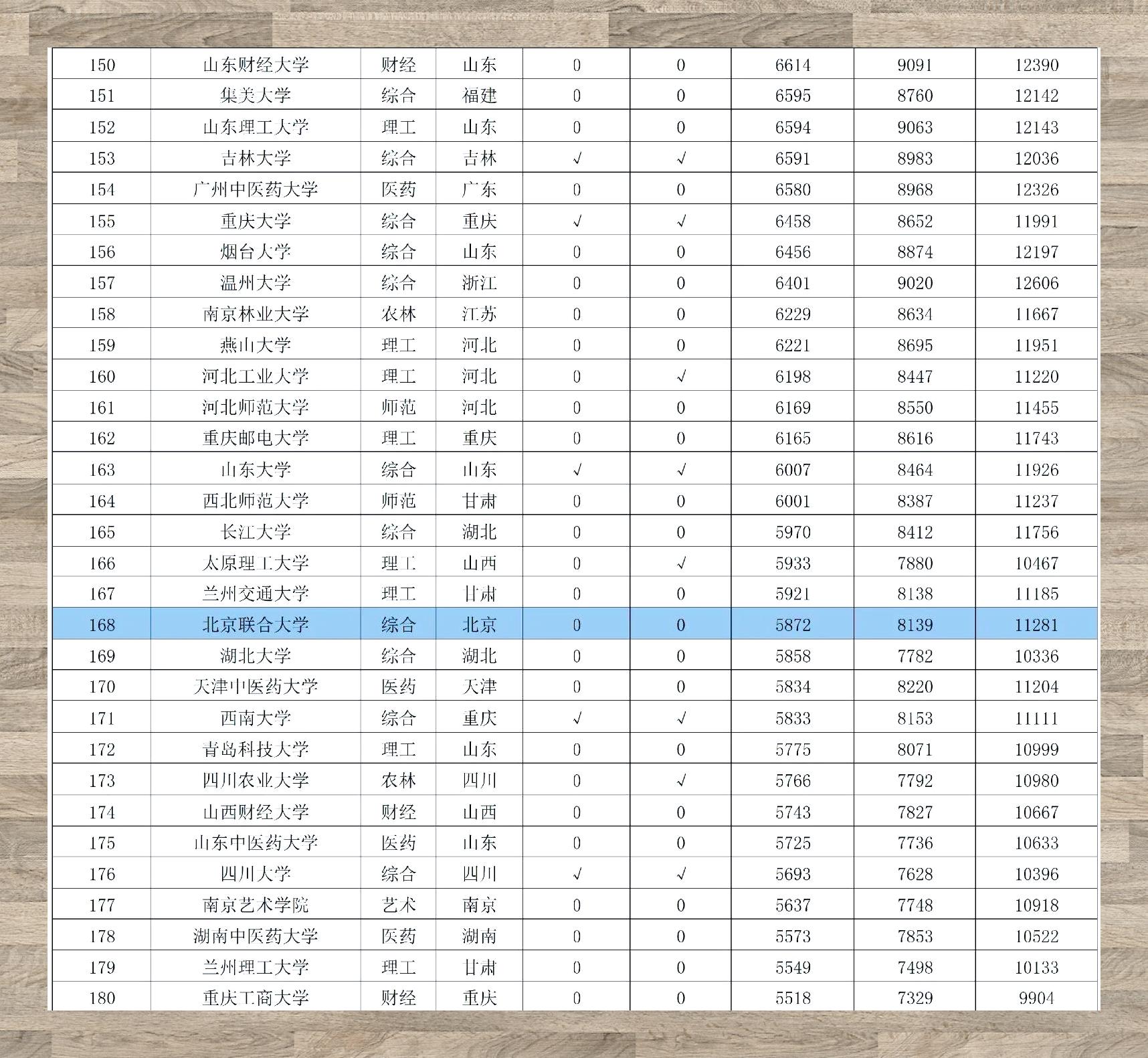The height and width of the screenshot is (1058, 1148).
Task: Click the value "6614"
Action: click(x=793, y=65)
